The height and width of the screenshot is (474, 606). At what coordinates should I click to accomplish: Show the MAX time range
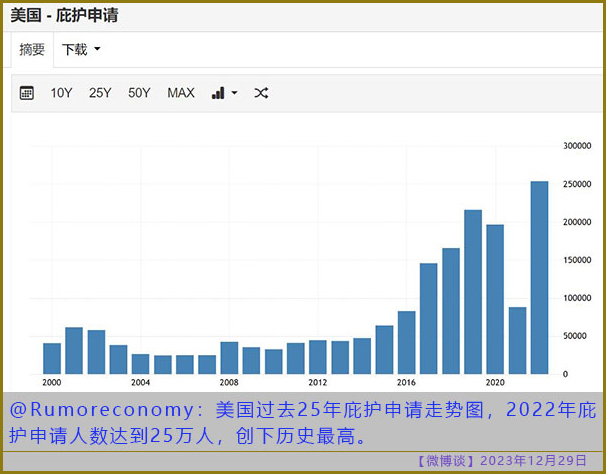(x=181, y=93)
